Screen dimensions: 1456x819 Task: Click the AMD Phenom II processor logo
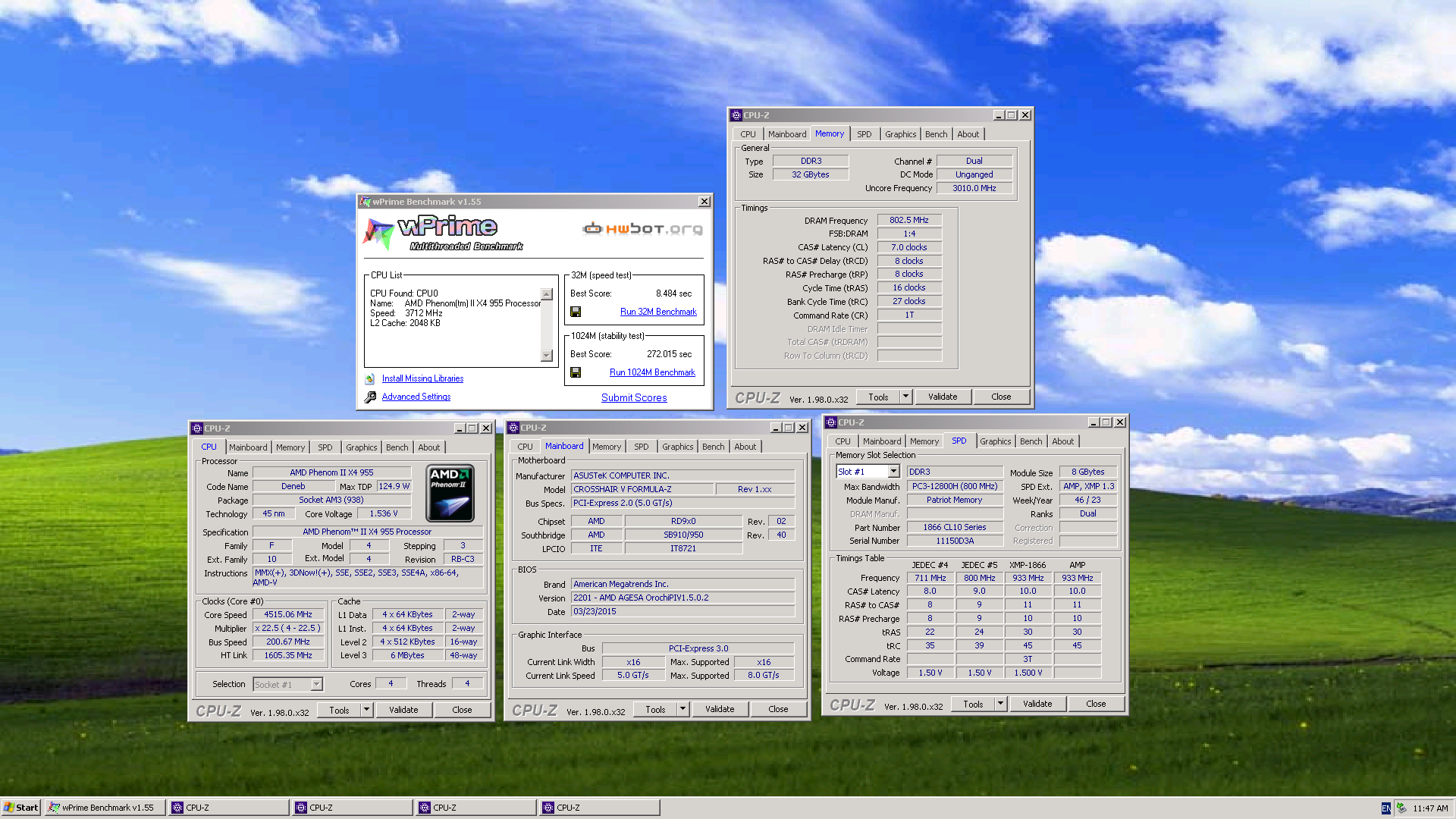tap(450, 493)
